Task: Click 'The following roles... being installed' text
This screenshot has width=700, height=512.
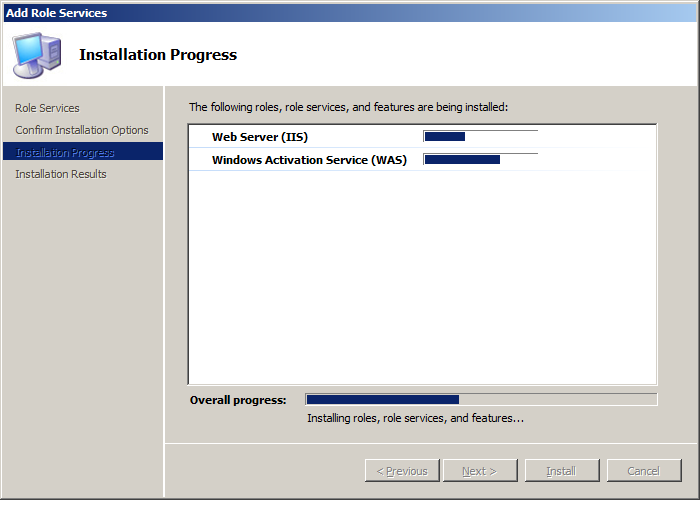Action: coord(348,107)
